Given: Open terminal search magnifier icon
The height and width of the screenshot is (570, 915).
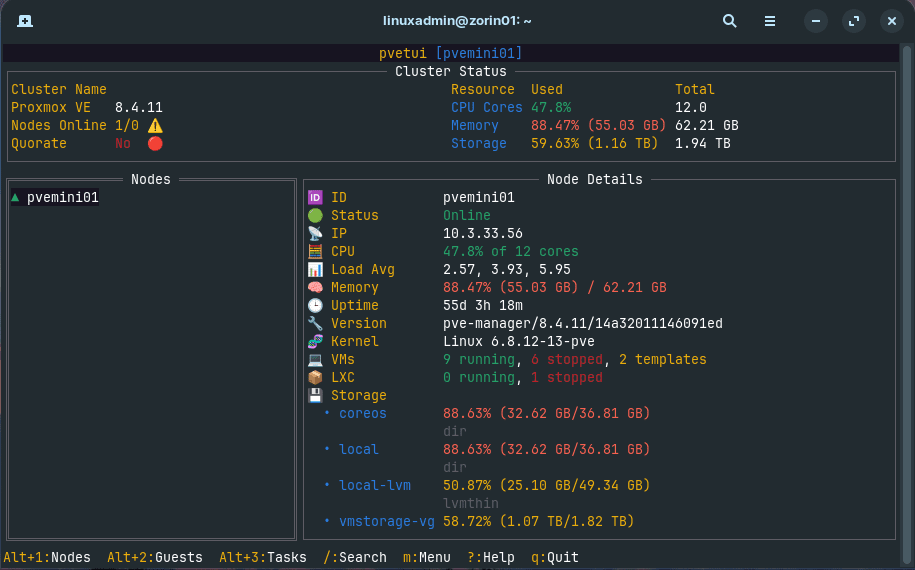Looking at the screenshot, I should click(x=730, y=21).
